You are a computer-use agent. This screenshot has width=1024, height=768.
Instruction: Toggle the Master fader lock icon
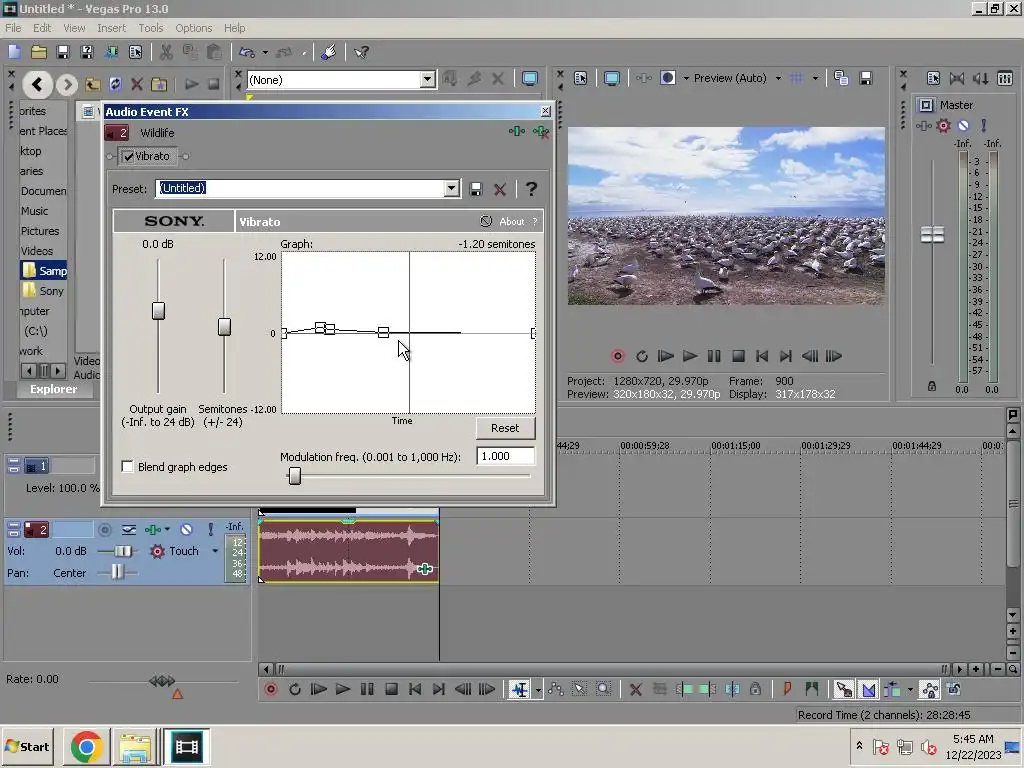pyautogui.click(x=932, y=387)
